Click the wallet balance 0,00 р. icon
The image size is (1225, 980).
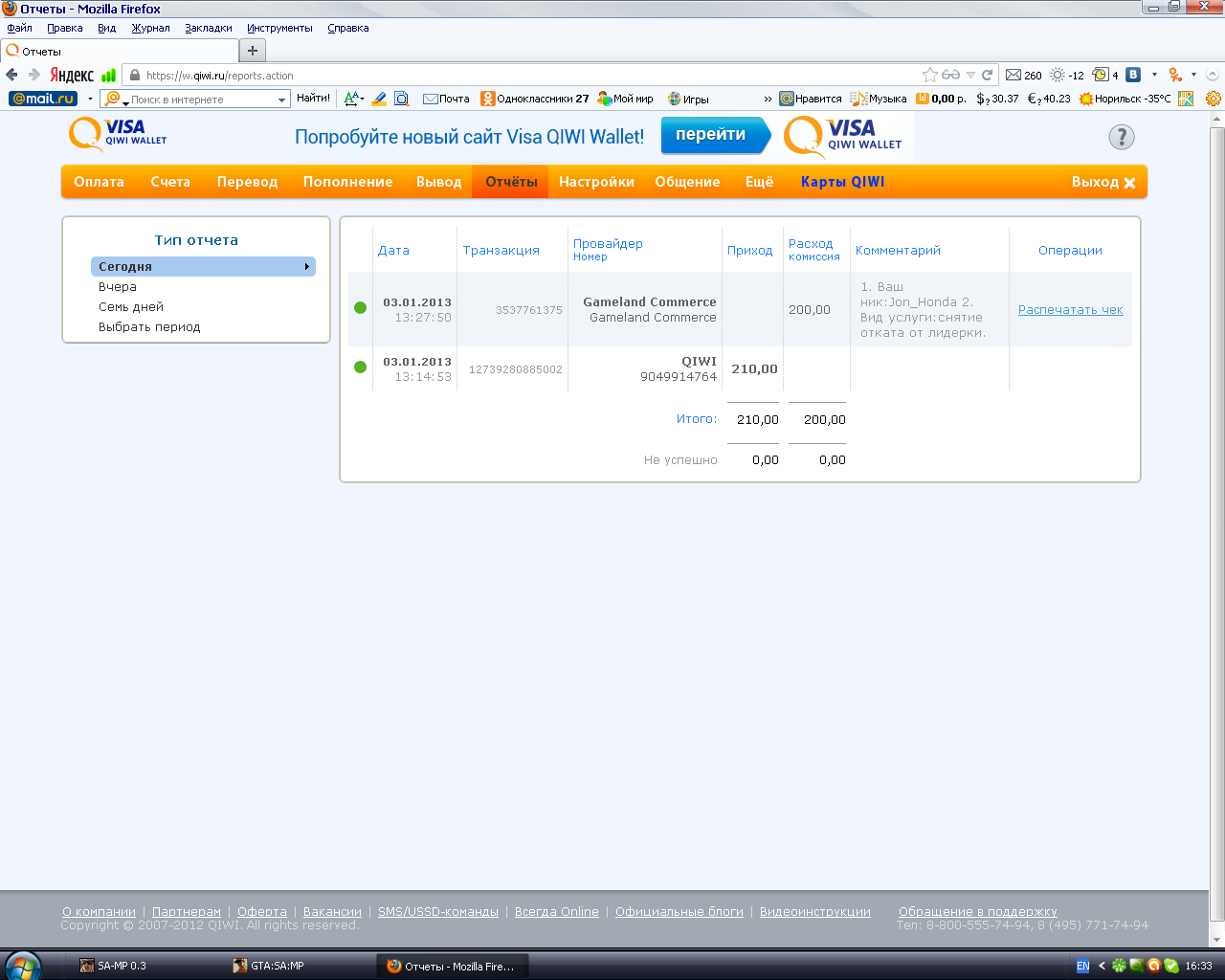(942, 99)
